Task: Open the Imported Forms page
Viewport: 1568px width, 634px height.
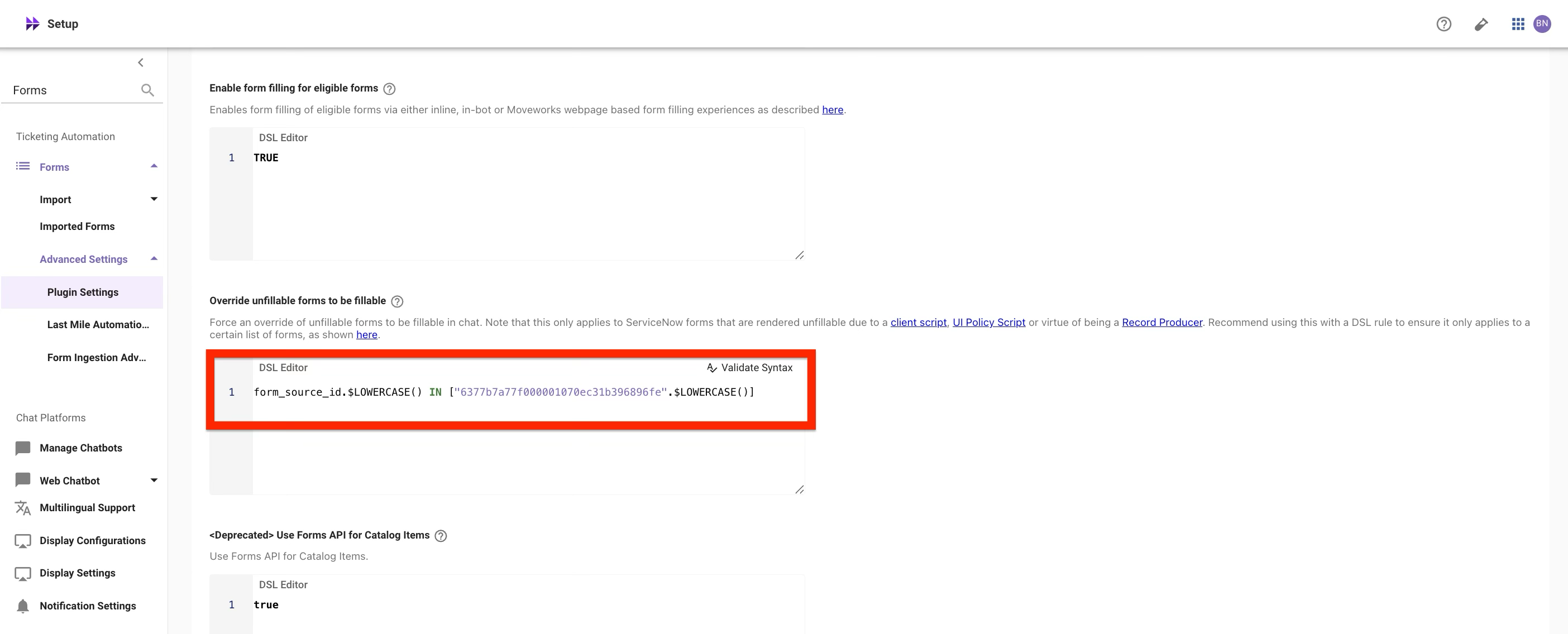Action: click(x=77, y=227)
